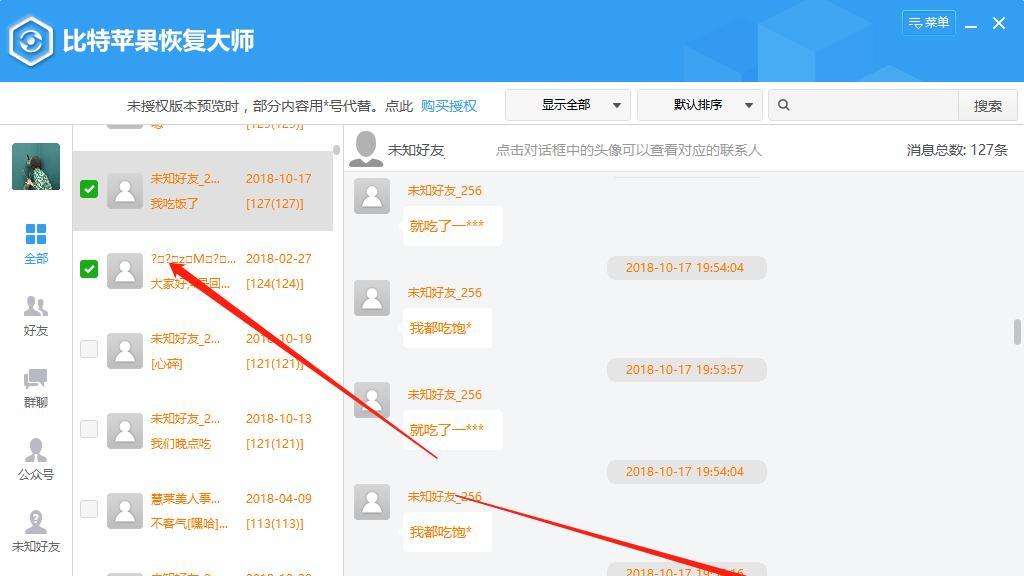Click sender avatar beside first 就吃了一*** message
Image resolution: width=1024 pixels, height=576 pixels.
372,196
